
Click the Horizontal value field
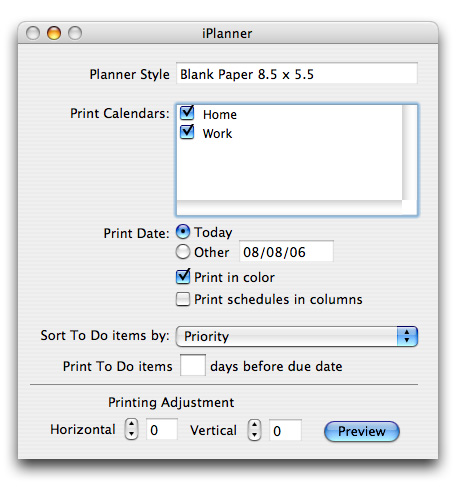click(x=162, y=430)
